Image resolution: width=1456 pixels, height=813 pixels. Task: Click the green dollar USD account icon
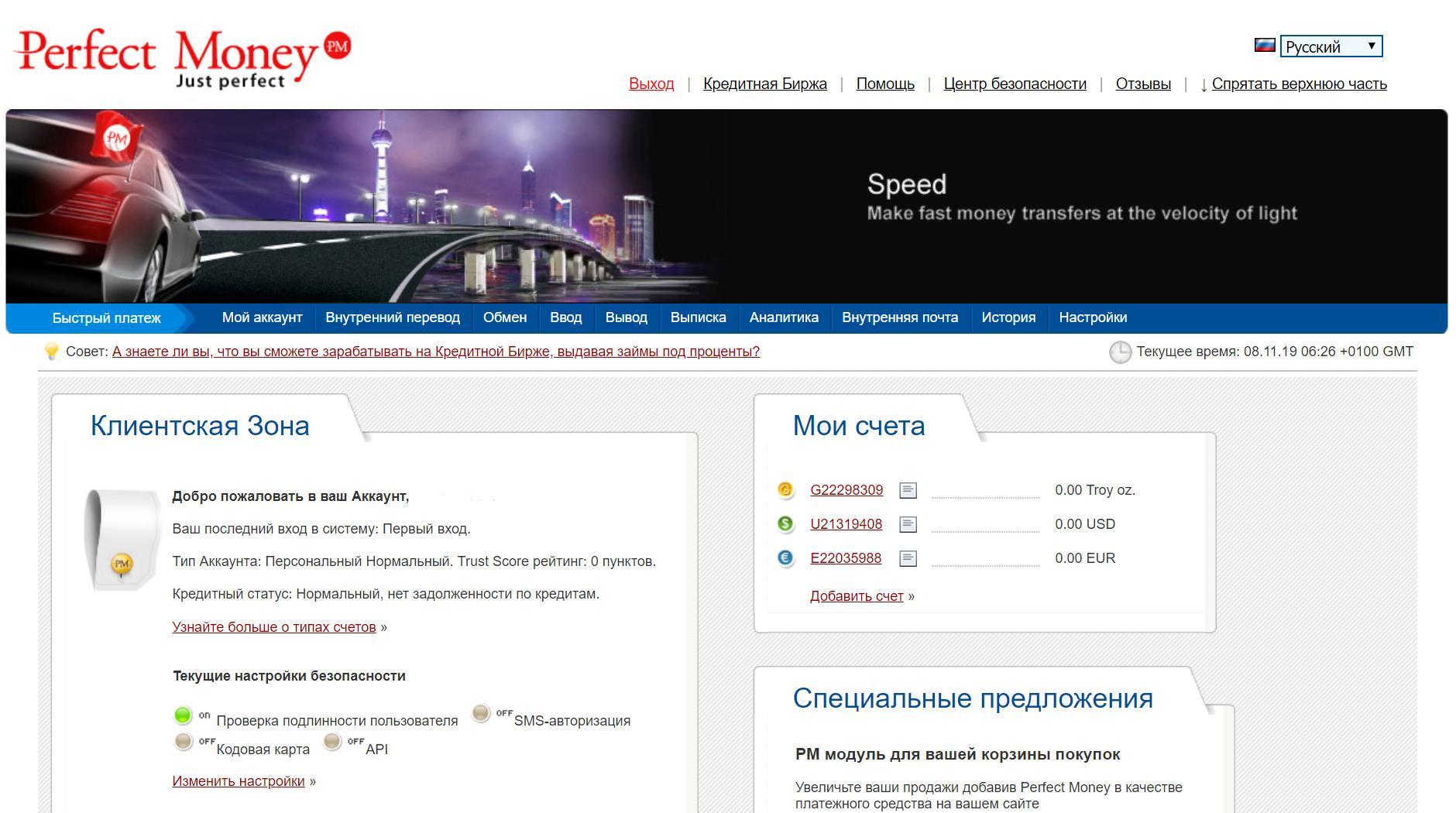point(785,524)
